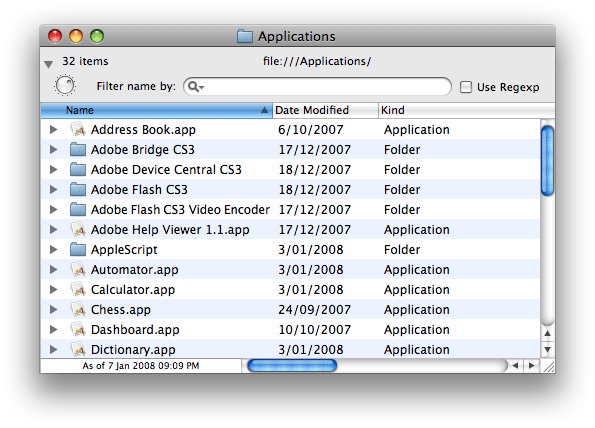Click the horizontal scroll right arrow
This screenshot has width=595, height=428.
tap(532, 366)
